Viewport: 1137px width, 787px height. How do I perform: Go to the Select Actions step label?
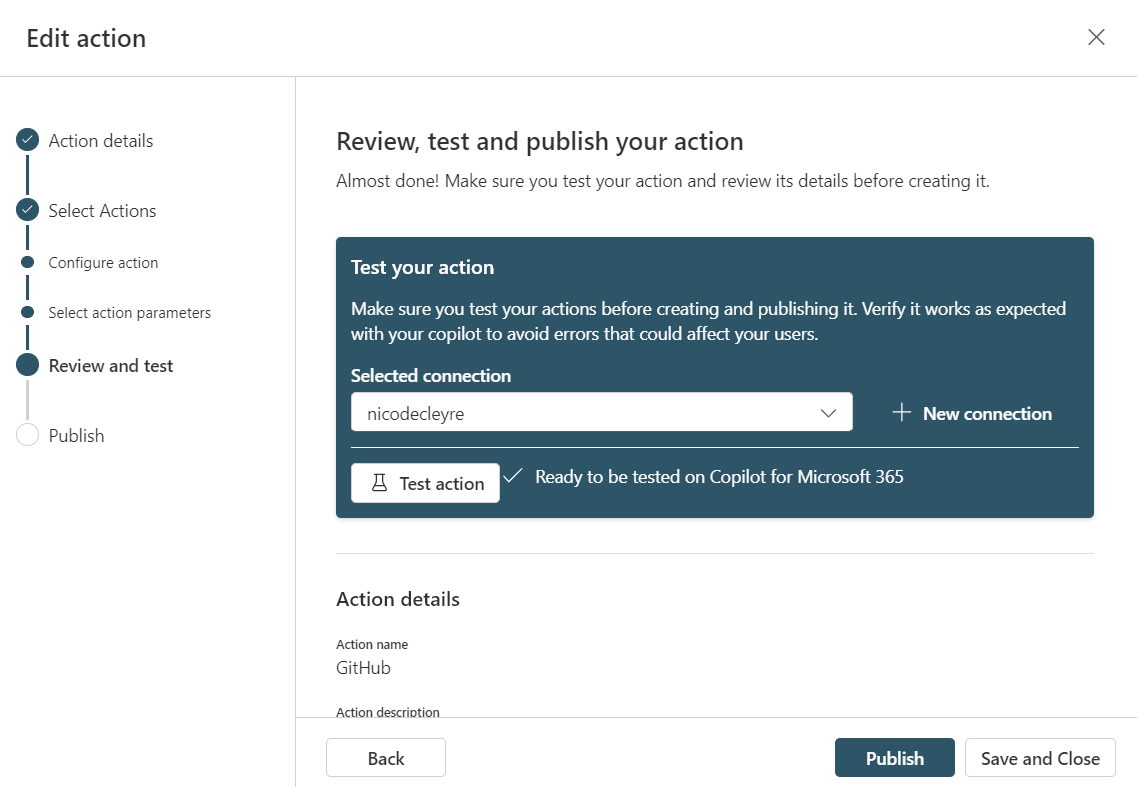(x=102, y=211)
